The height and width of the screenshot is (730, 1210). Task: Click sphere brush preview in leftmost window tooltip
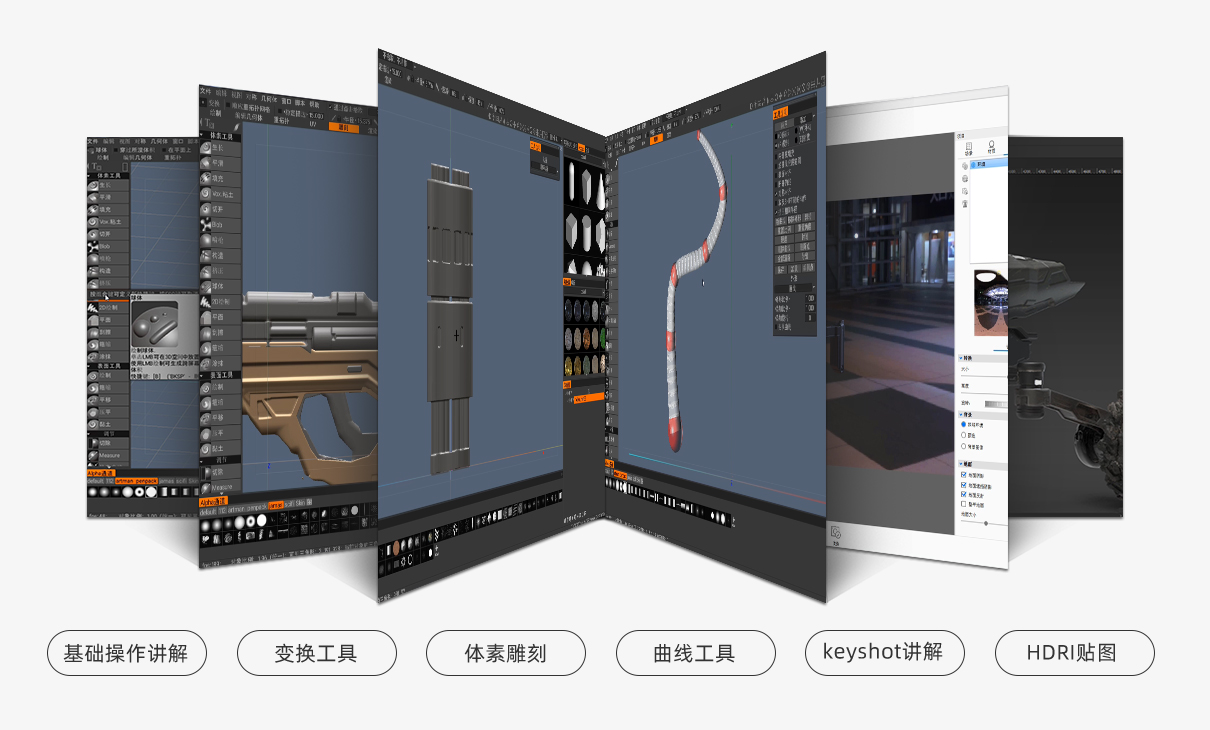coord(154,326)
